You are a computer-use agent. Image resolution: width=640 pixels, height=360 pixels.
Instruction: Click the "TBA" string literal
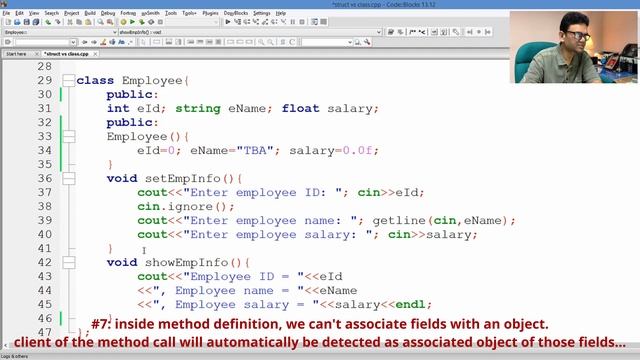pos(255,151)
